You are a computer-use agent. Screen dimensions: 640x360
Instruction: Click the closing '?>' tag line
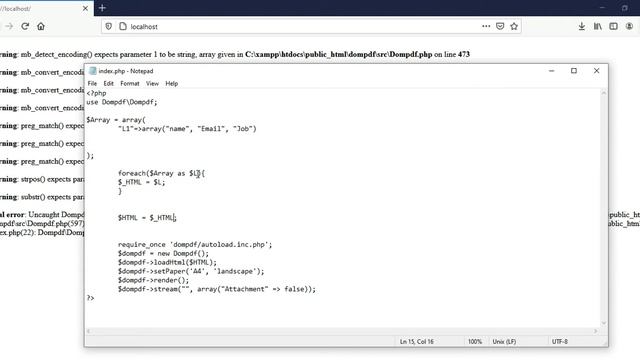90,298
